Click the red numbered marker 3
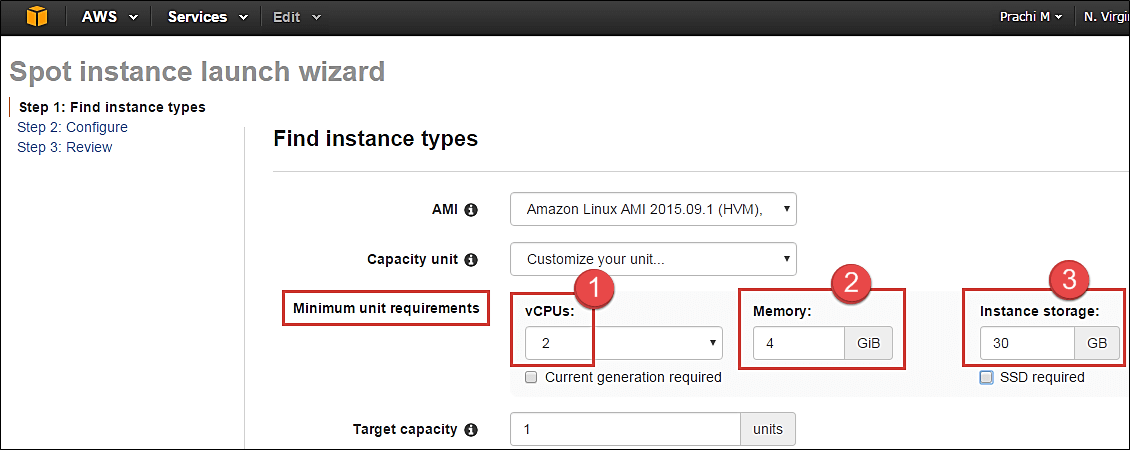 pyautogui.click(x=1068, y=280)
